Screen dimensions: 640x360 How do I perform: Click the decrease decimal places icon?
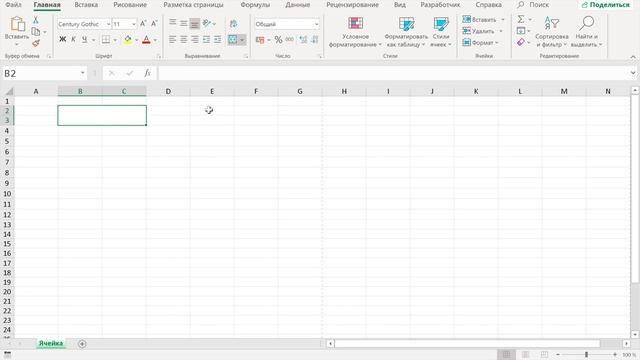(315, 40)
